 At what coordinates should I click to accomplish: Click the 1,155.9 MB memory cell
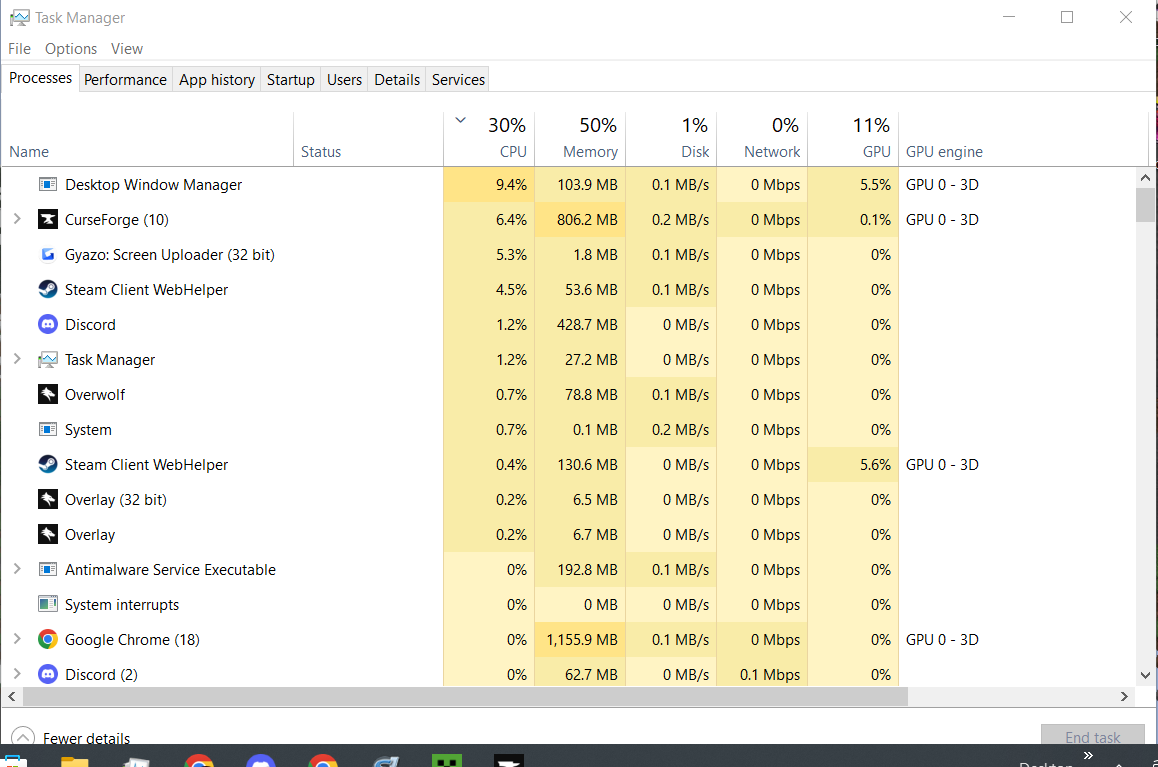pyautogui.click(x=580, y=639)
